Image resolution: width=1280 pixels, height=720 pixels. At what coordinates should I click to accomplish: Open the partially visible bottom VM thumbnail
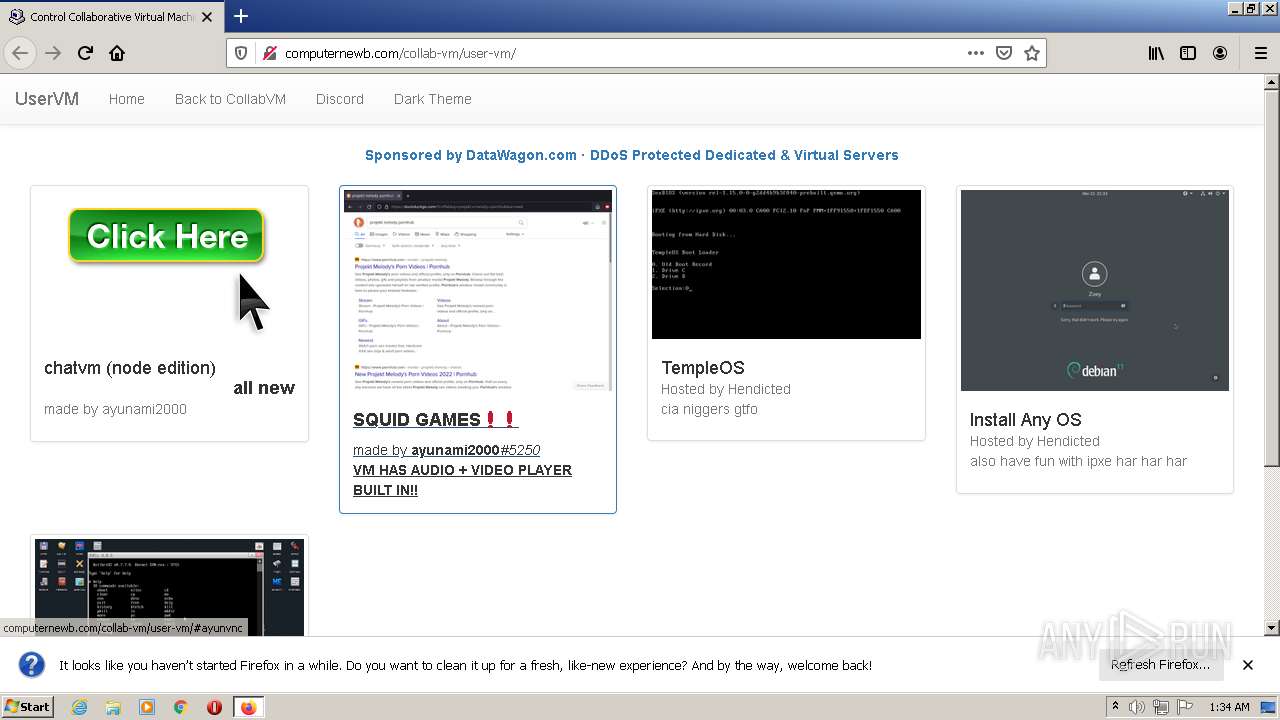pos(170,587)
